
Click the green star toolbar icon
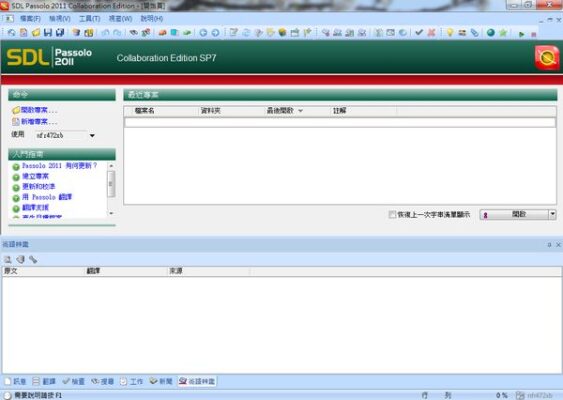503,33
